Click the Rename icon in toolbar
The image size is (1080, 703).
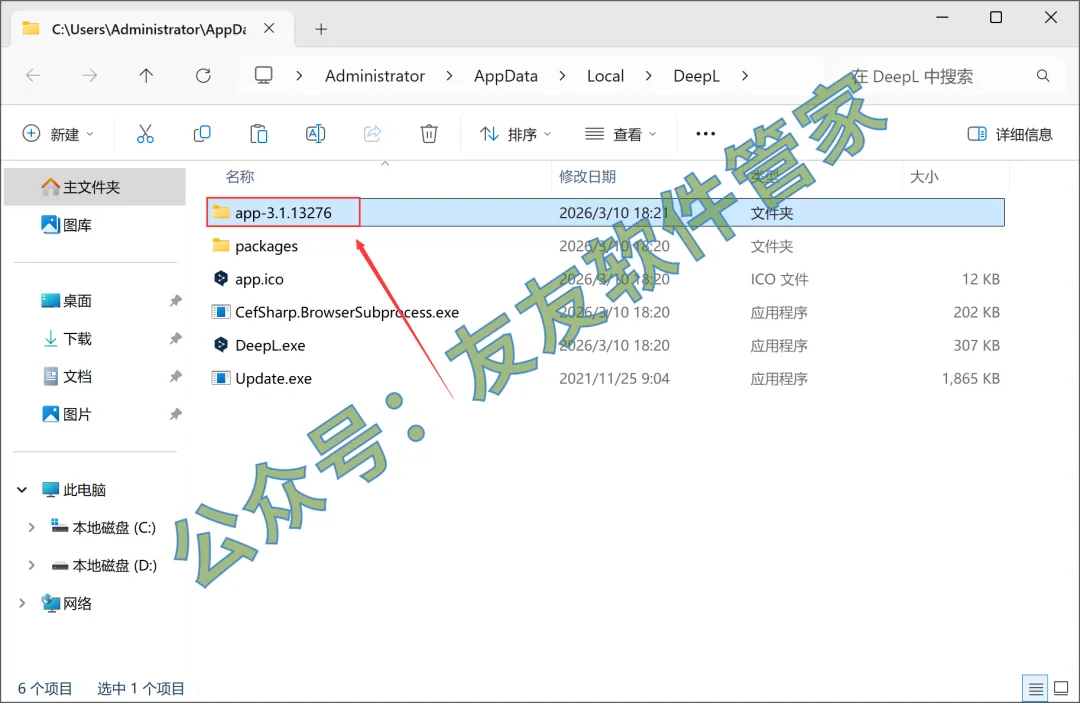pyautogui.click(x=315, y=134)
